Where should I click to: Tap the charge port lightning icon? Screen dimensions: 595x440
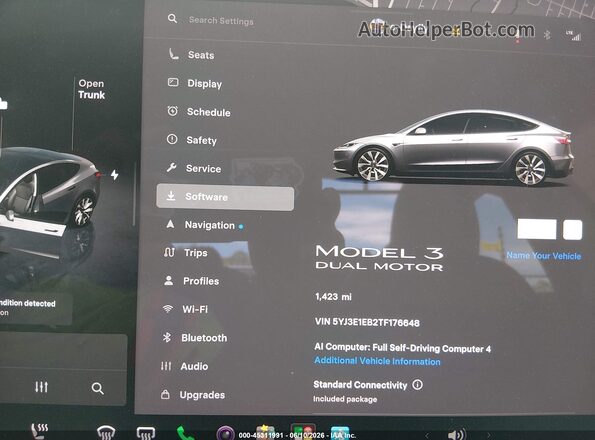click(115, 175)
